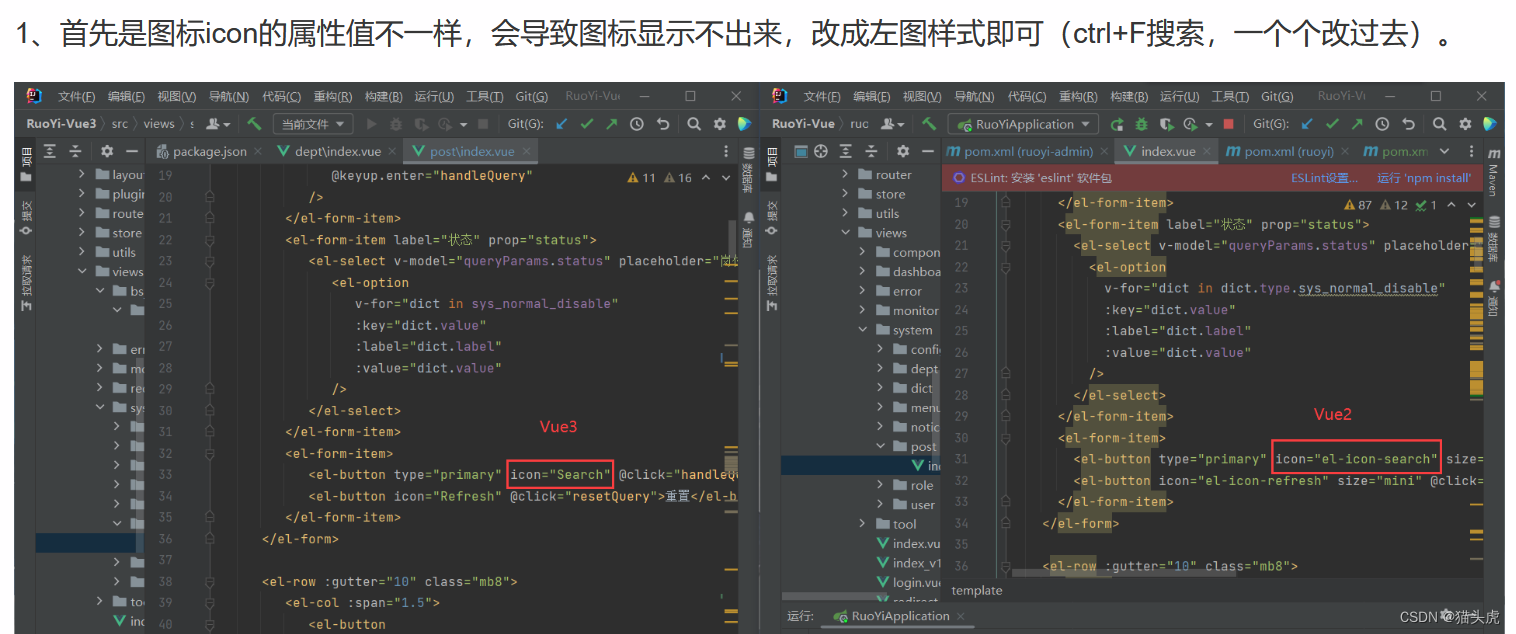The width and height of the screenshot is (1516, 634).
Task: Click the ESLint设置... link in banner
Action: [x=1324, y=178]
